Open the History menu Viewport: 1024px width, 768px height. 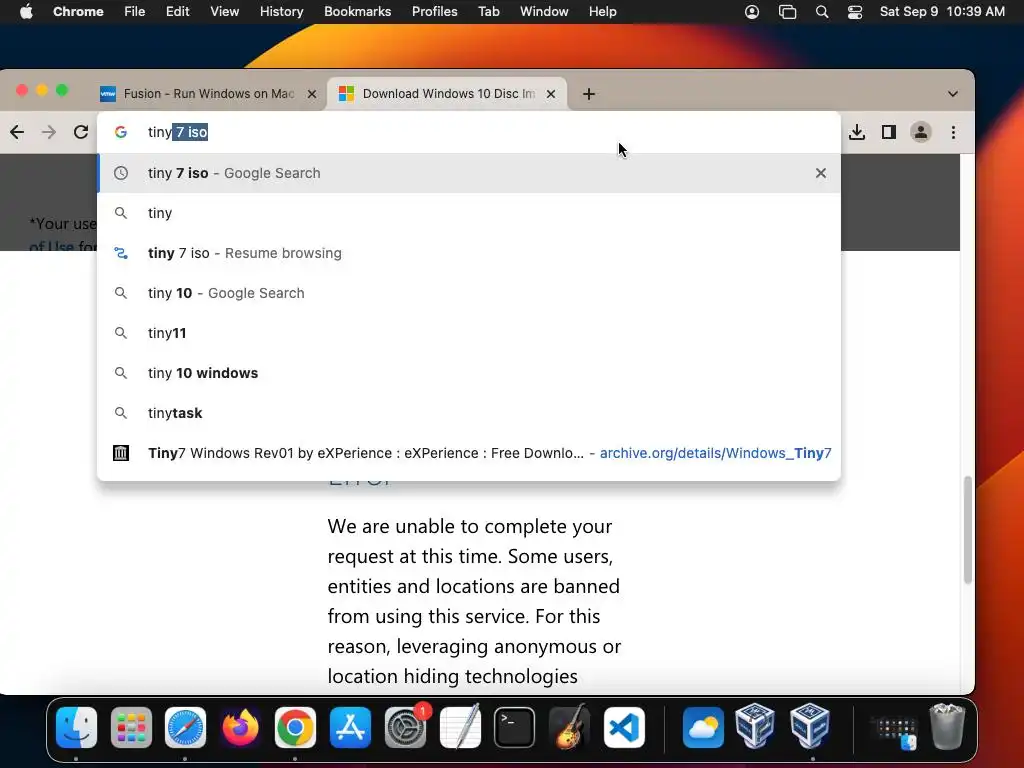[281, 12]
